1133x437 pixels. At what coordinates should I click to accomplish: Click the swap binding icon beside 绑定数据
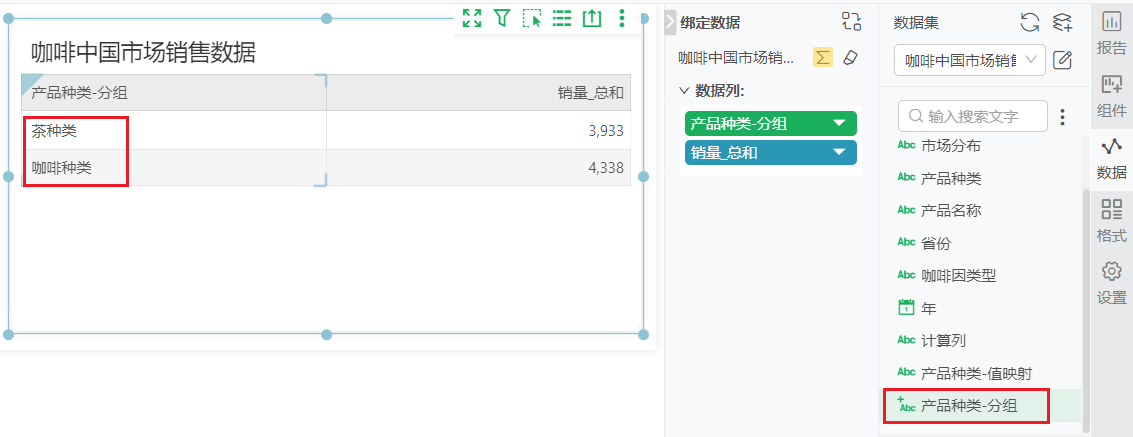coord(852,22)
